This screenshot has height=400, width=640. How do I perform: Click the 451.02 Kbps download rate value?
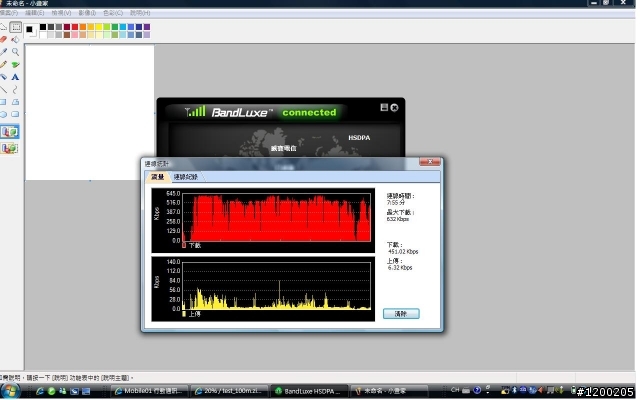(x=403, y=252)
